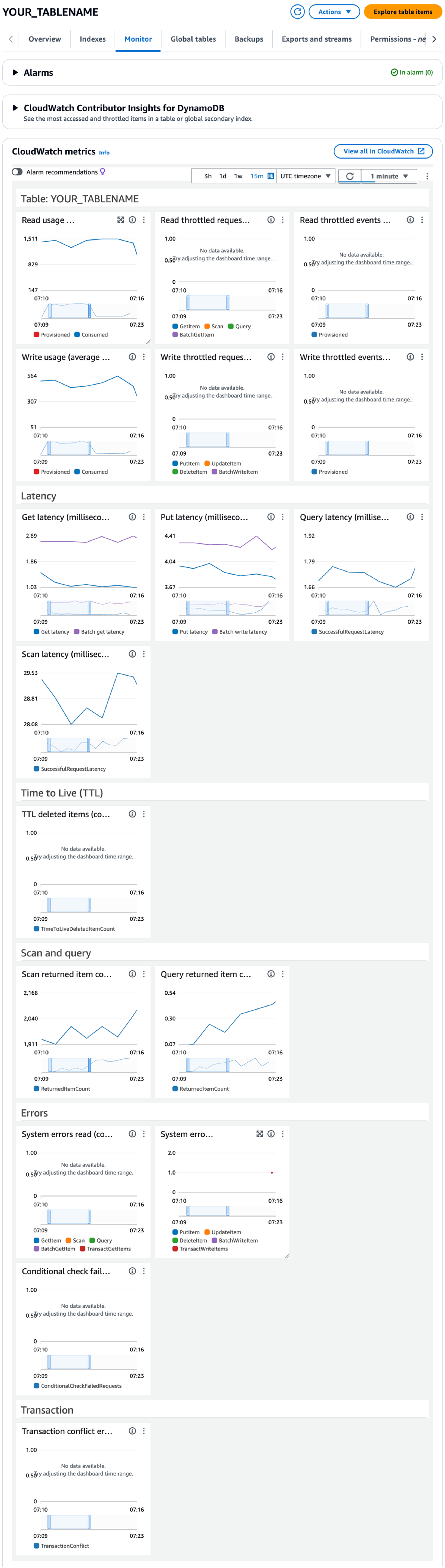
Task: Click the Scan returned item count chart
Action: (x=89, y=1018)
